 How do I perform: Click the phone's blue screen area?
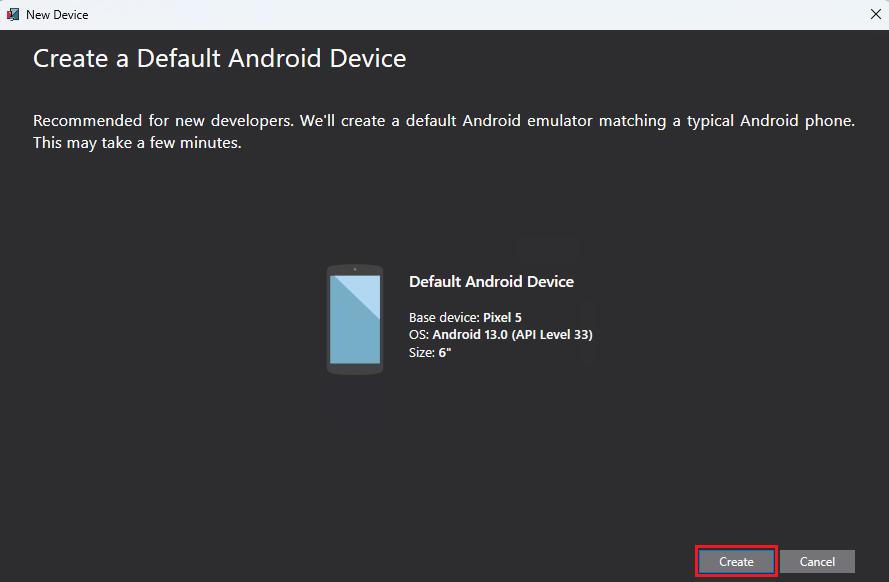[x=354, y=319]
